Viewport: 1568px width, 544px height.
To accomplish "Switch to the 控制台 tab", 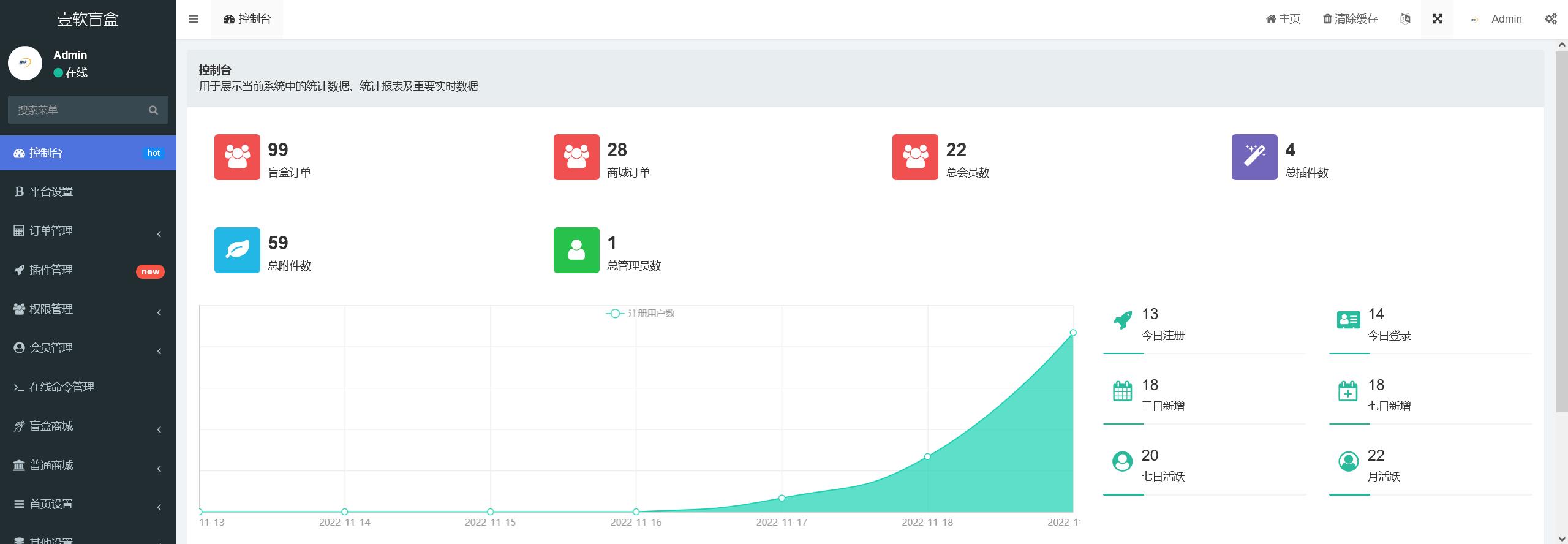I will (x=247, y=19).
